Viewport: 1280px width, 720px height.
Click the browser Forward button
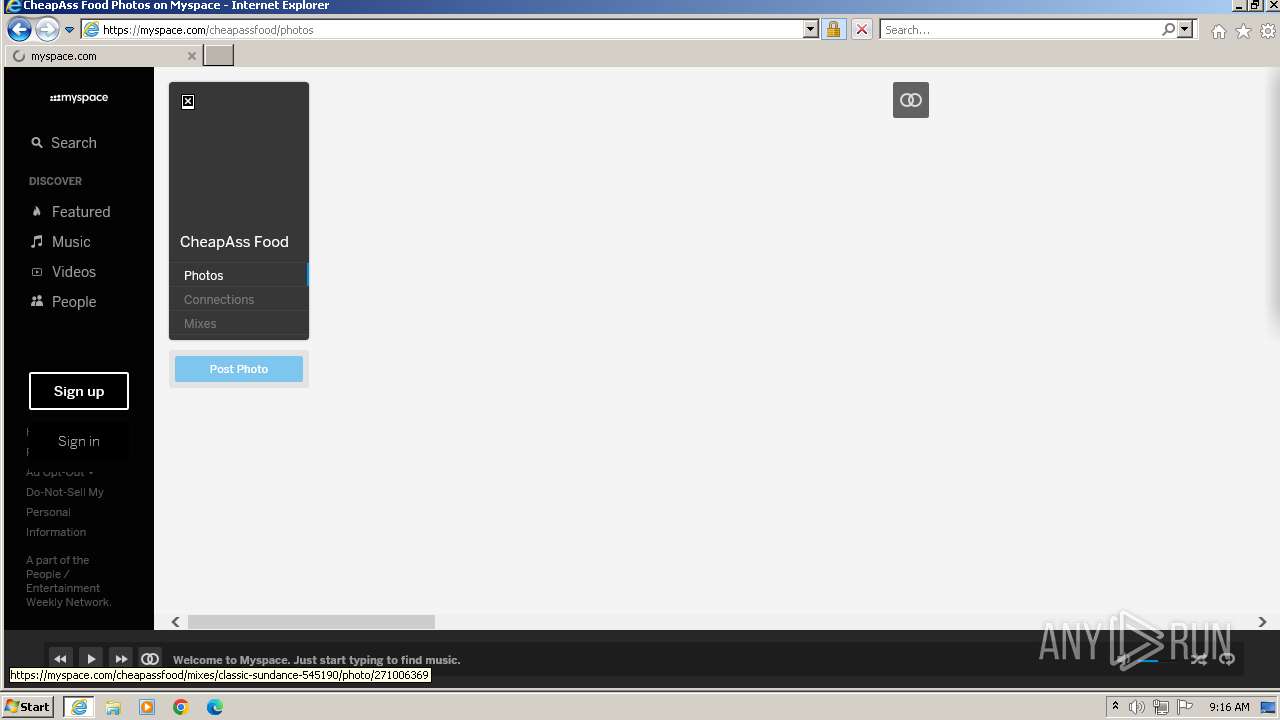[47, 29]
